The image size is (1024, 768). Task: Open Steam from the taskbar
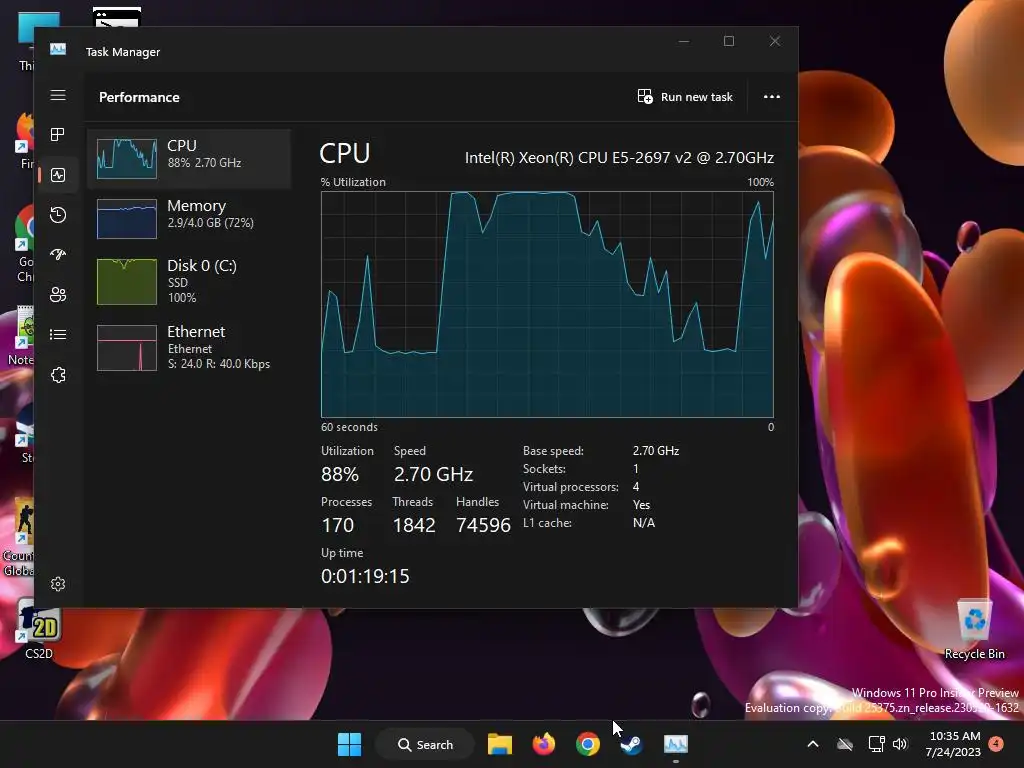pyautogui.click(x=631, y=744)
